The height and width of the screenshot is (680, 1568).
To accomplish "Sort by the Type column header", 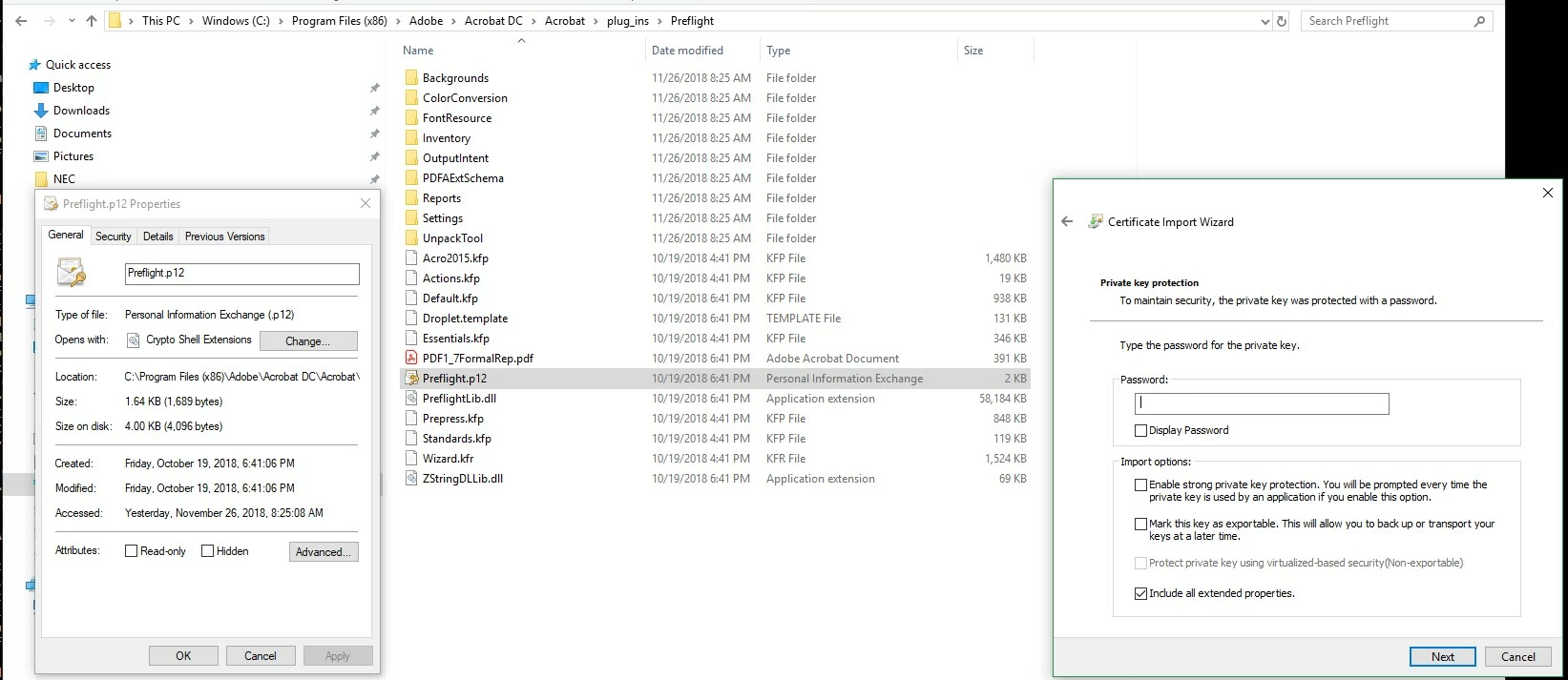I will [x=858, y=51].
